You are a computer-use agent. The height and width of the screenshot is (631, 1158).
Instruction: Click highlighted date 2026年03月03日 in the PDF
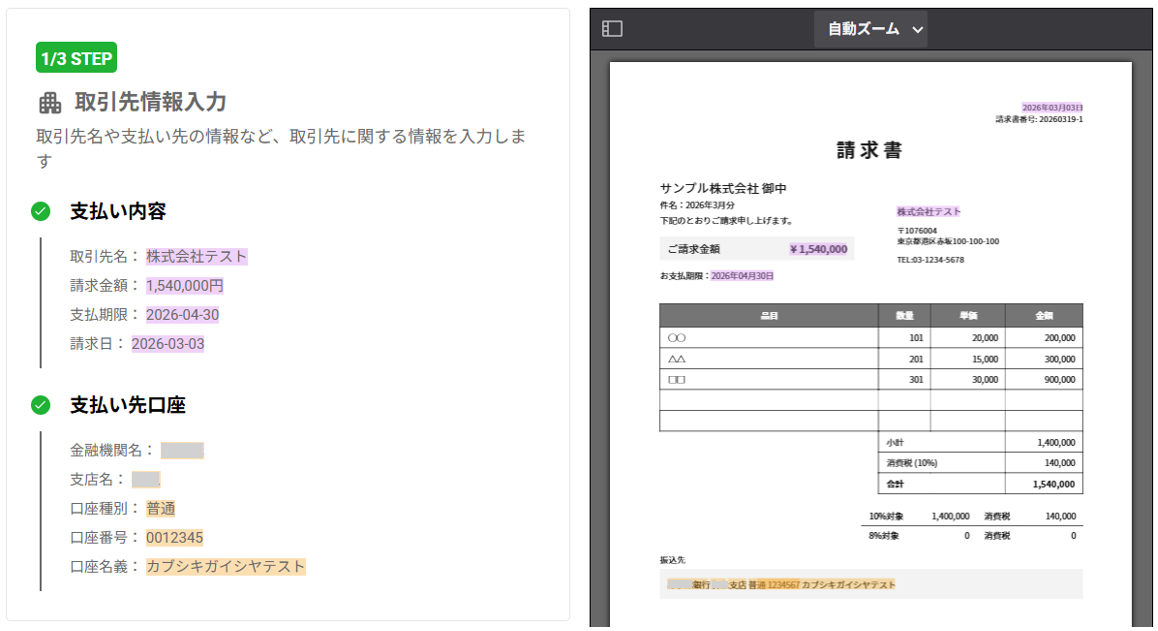point(1052,108)
